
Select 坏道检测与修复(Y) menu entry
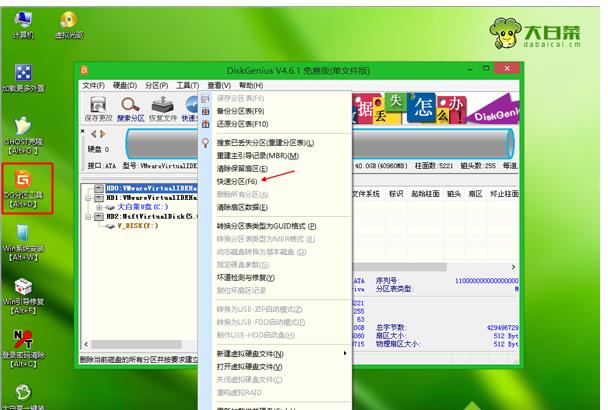[x=245, y=278]
